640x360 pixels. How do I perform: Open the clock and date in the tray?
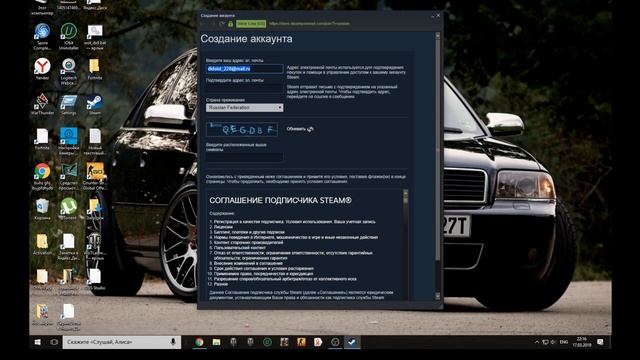click(582, 342)
